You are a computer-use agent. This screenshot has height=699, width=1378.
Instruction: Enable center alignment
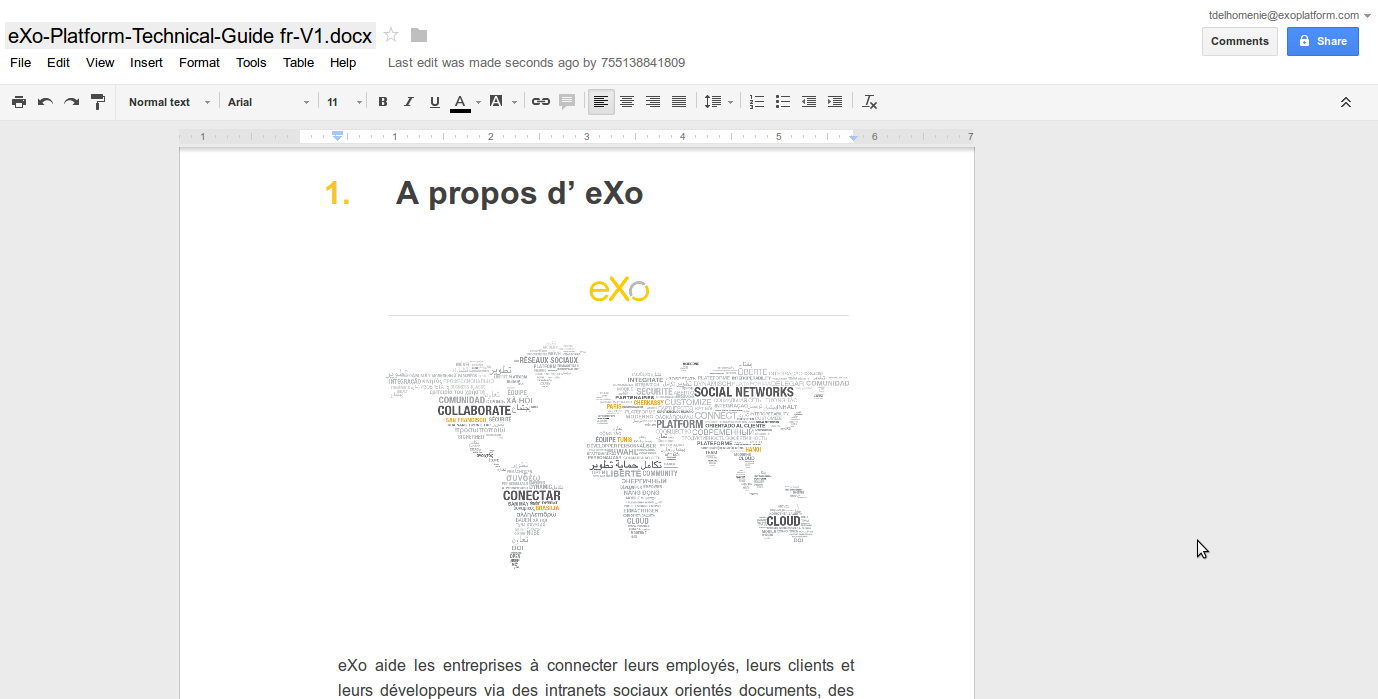point(627,102)
